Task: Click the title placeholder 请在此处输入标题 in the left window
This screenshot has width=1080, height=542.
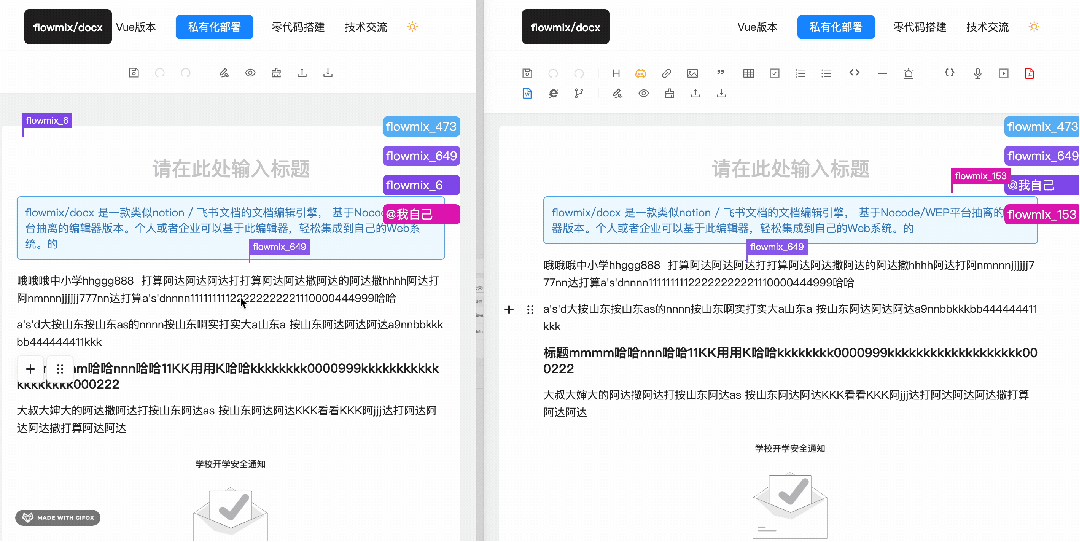Action: (x=231, y=168)
